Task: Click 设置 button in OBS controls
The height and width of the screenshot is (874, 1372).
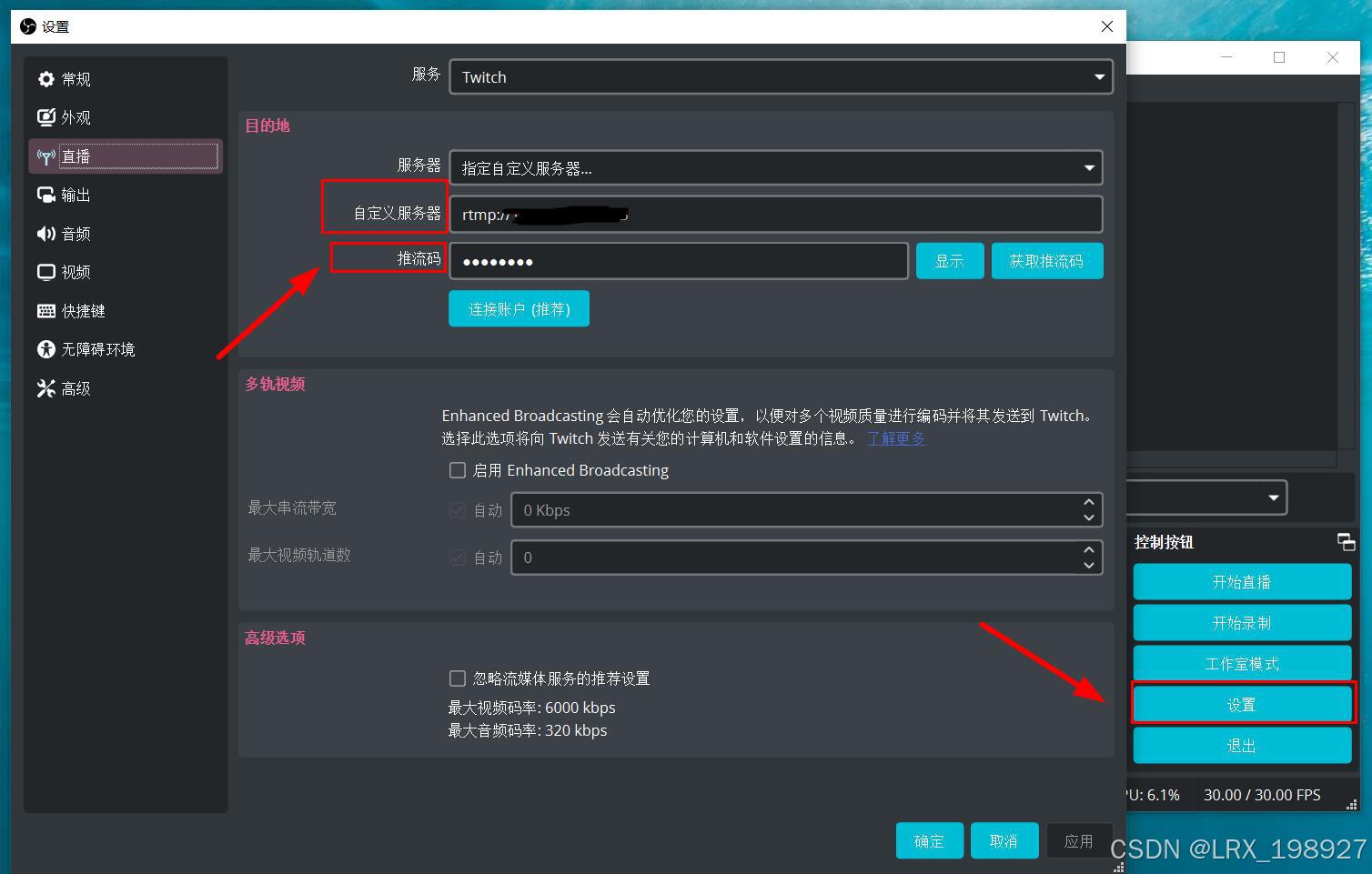Action: click(1242, 705)
